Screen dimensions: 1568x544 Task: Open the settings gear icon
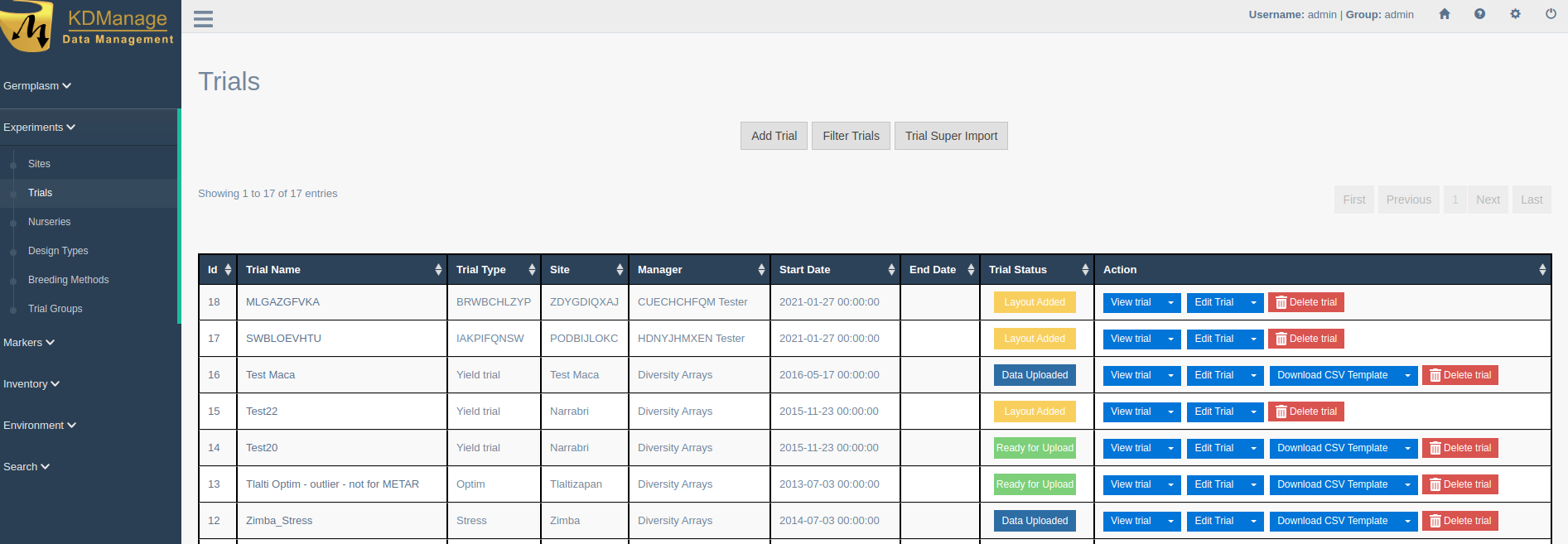[1515, 14]
